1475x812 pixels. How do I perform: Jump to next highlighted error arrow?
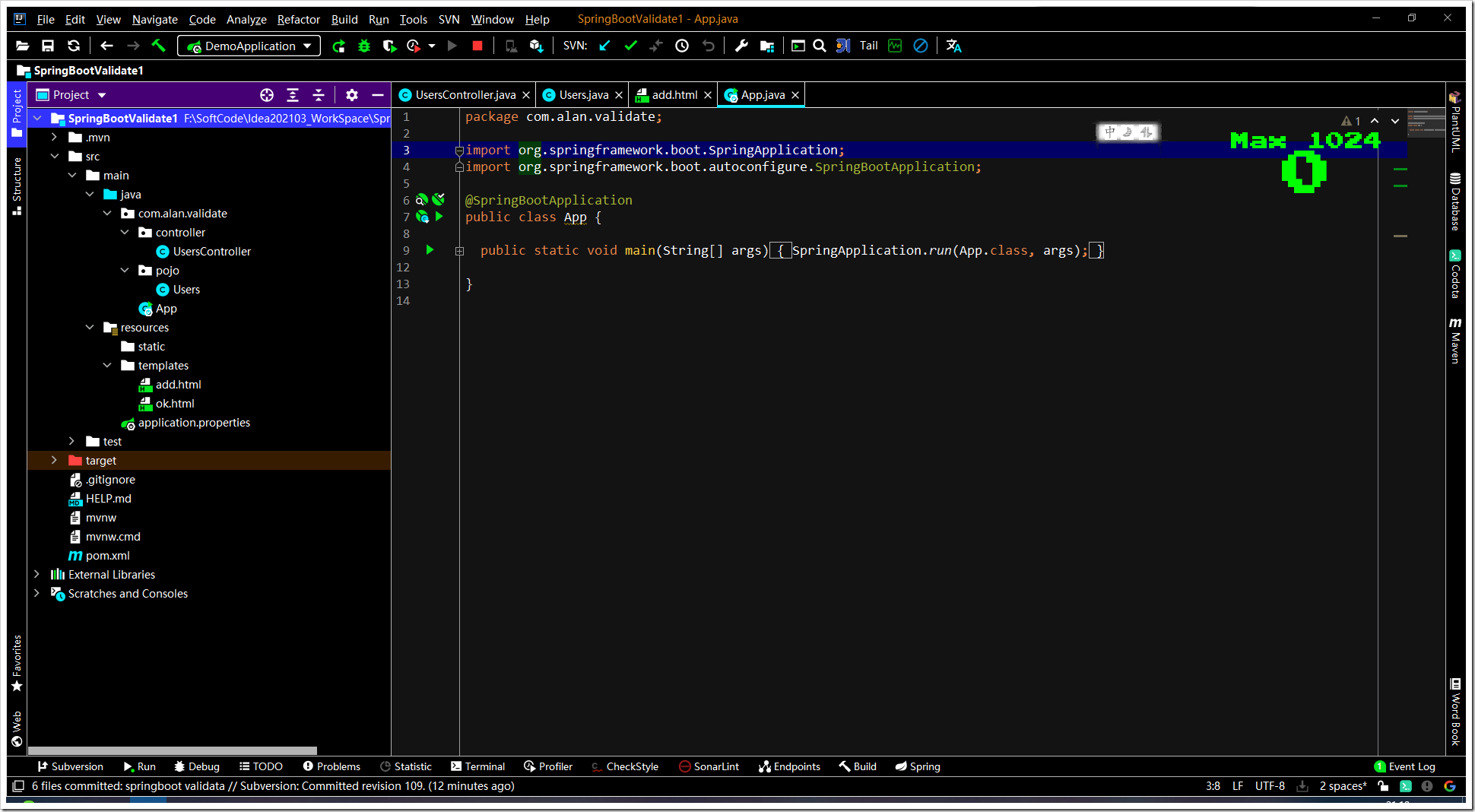[x=1395, y=121]
